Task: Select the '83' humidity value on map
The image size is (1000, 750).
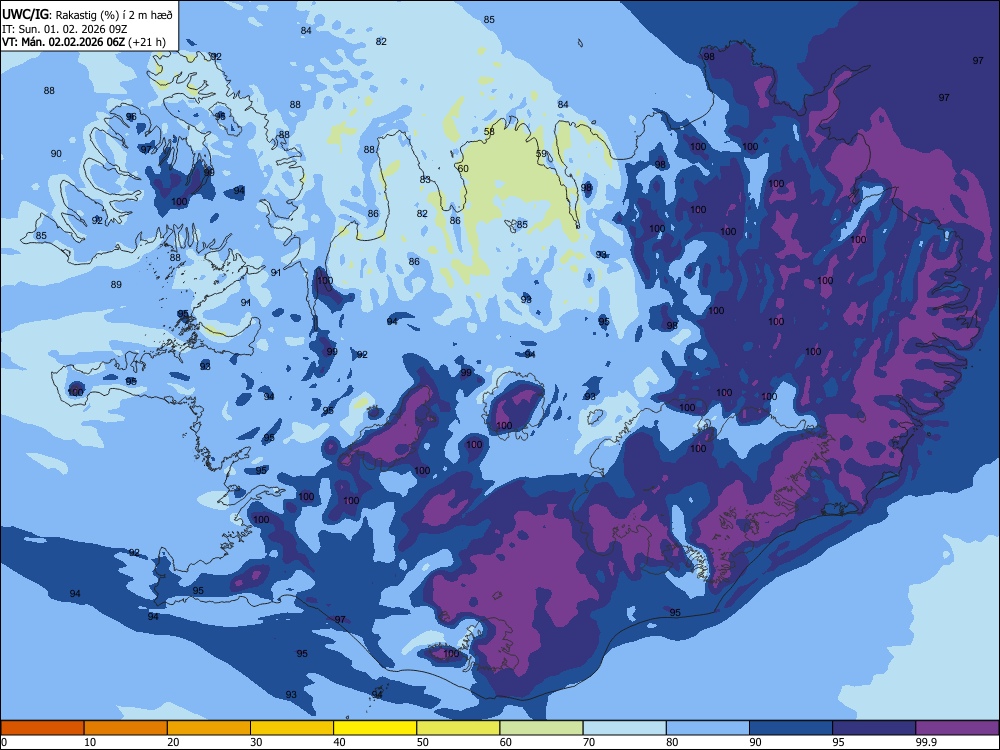Action: point(425,179)
